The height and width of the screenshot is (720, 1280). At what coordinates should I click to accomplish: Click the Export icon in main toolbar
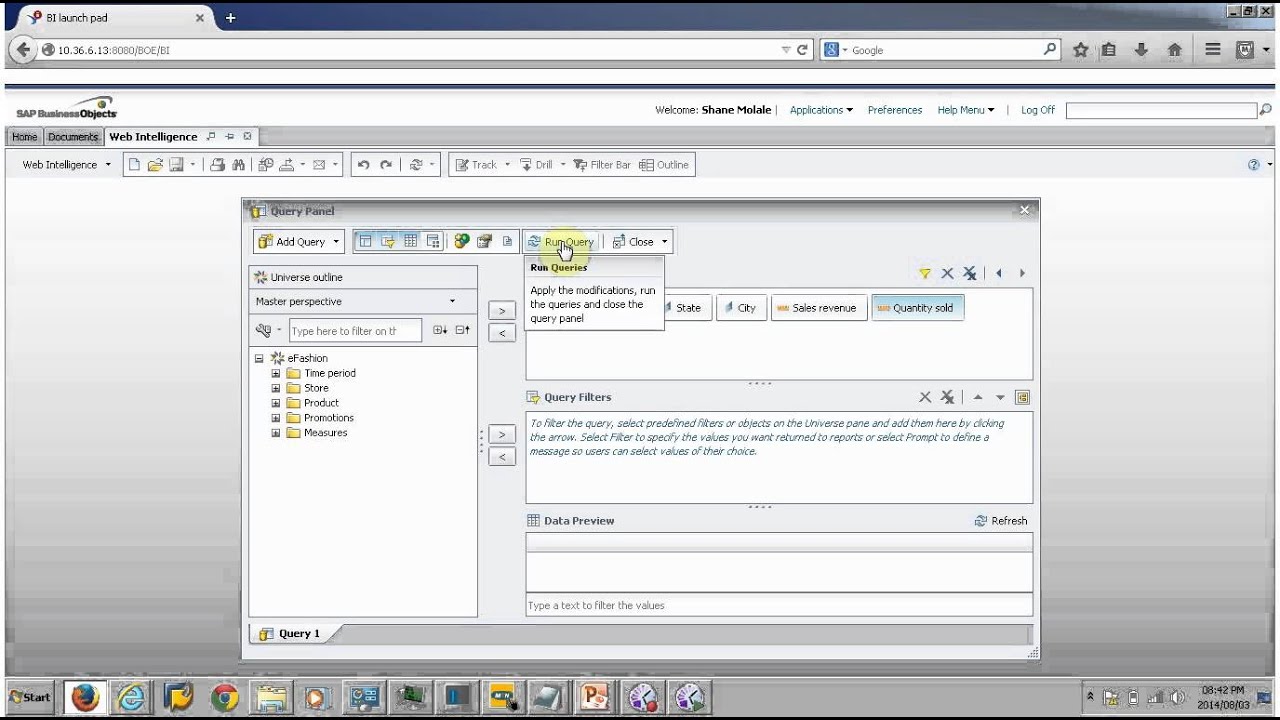[286, 165]
